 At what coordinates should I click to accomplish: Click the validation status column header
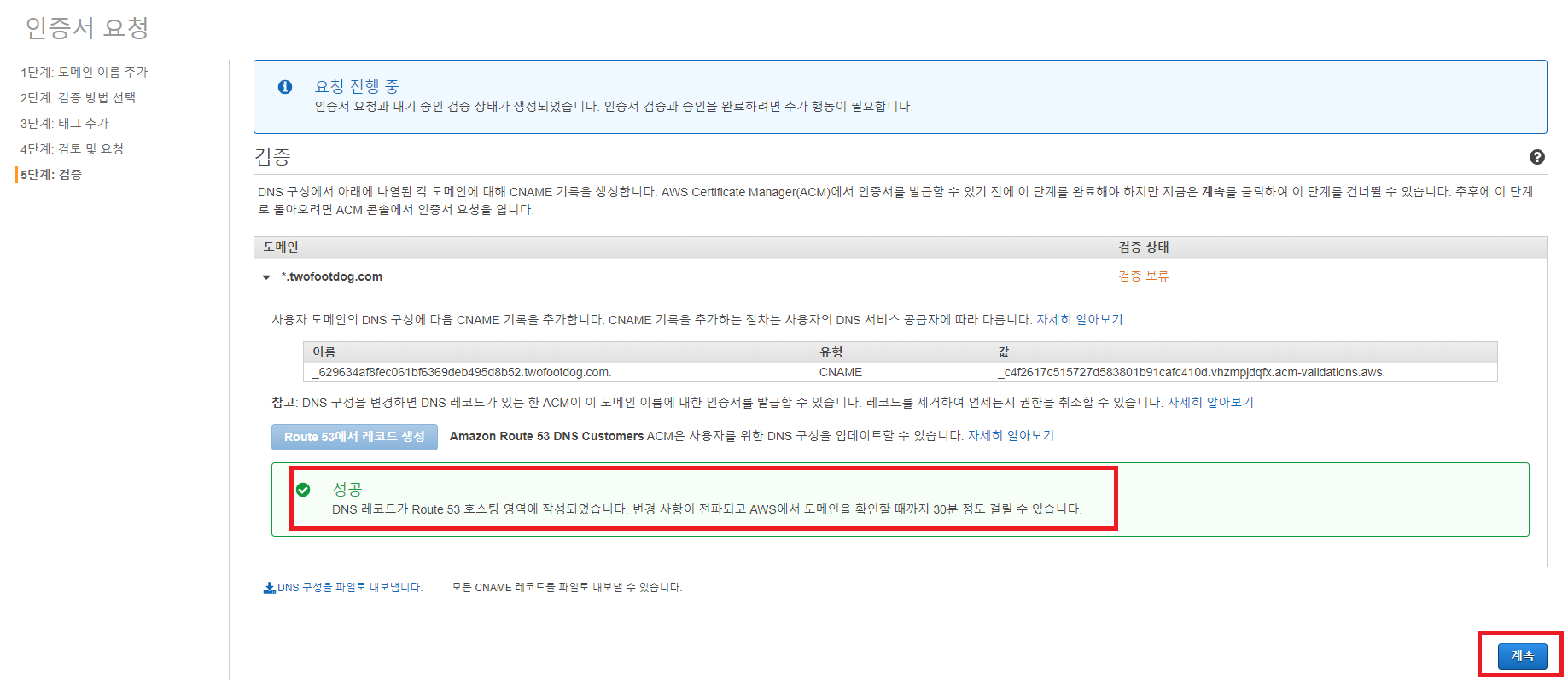click(x=1144, y=247)
